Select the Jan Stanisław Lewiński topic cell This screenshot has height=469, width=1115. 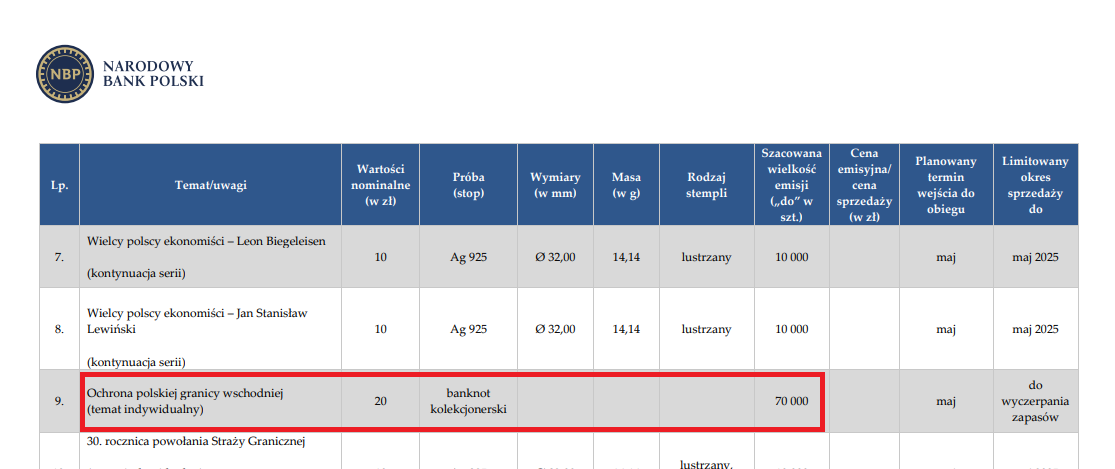197,321
